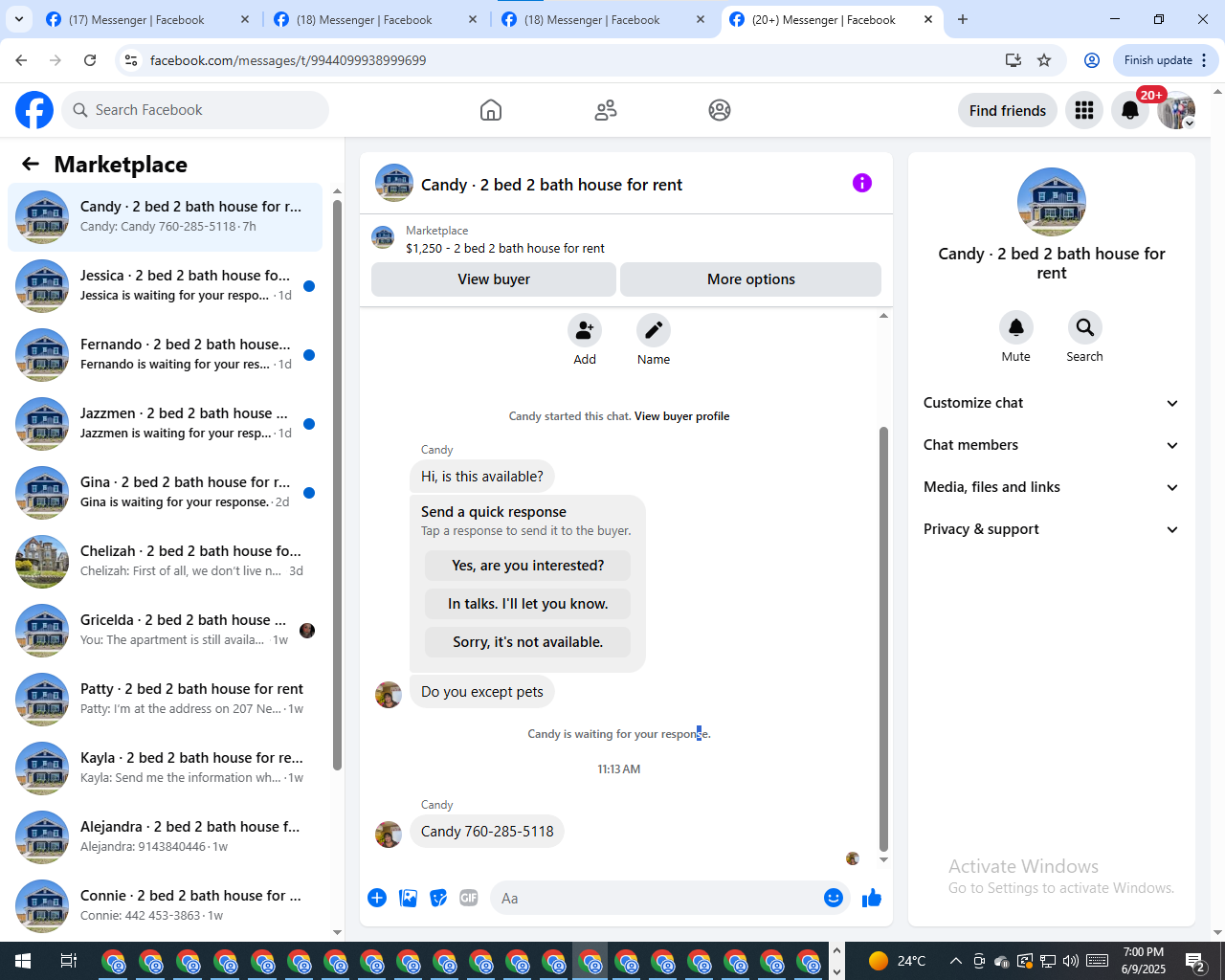This screenshot has height=980, width=1225.
Task: Open Groups icon in top navigation
Action: click(720, 110)
